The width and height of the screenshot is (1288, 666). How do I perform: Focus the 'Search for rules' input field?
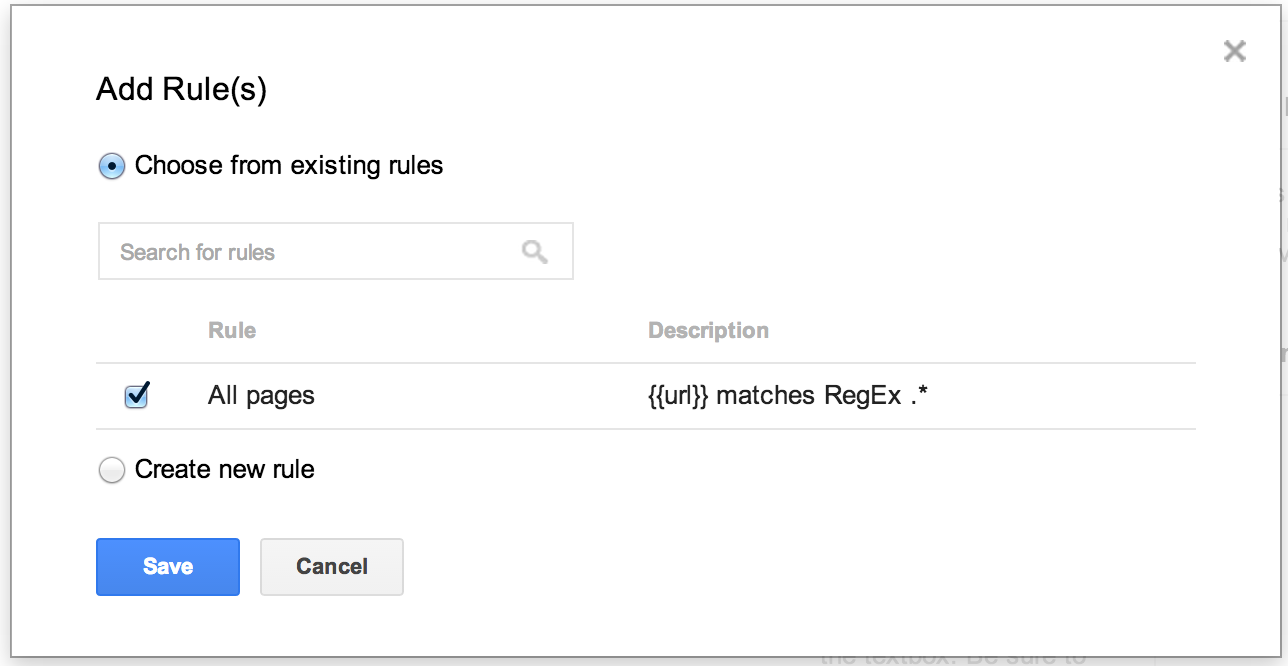tap(310, 252)
